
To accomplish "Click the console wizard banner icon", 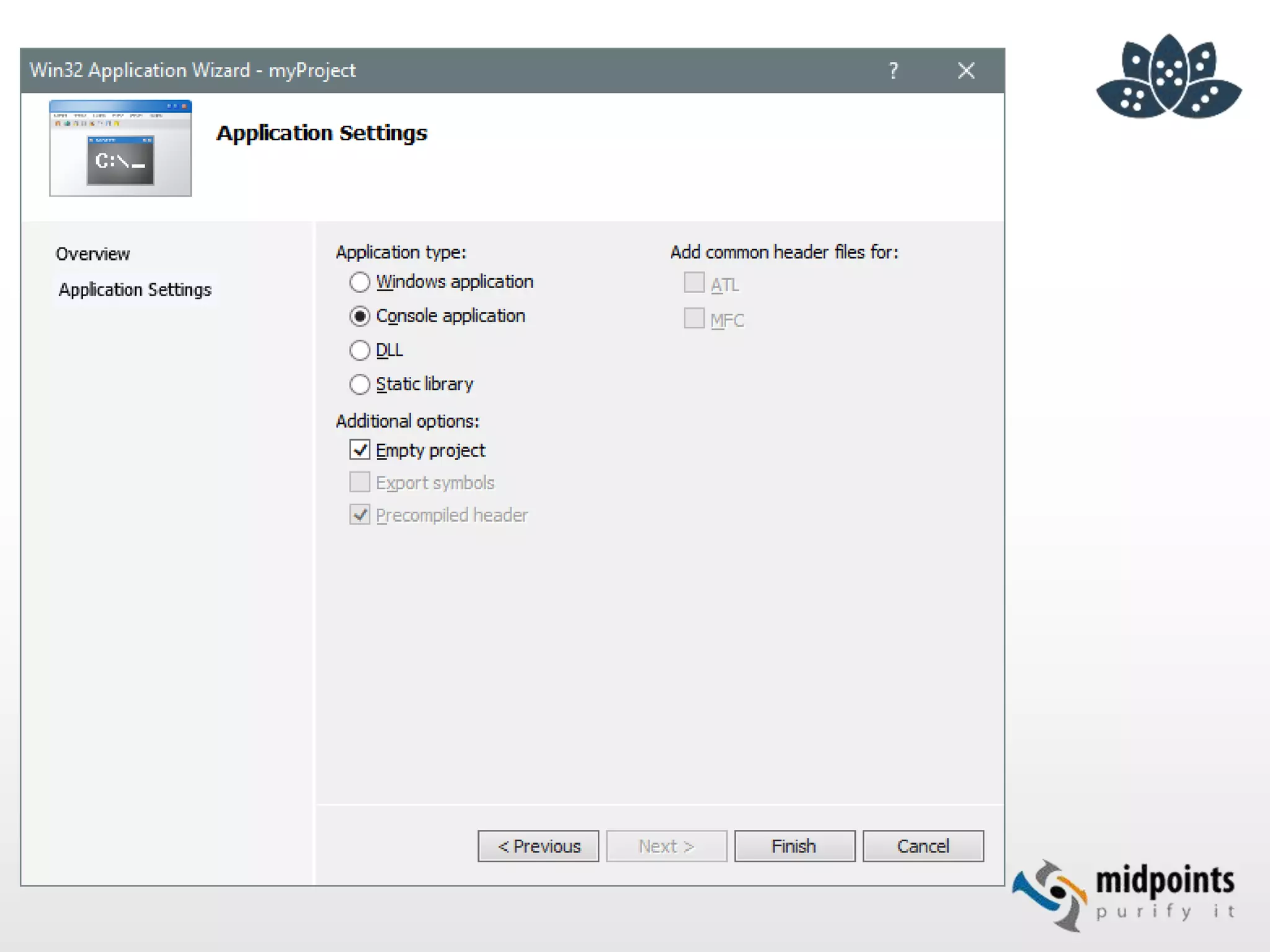I will pos(120,148).
